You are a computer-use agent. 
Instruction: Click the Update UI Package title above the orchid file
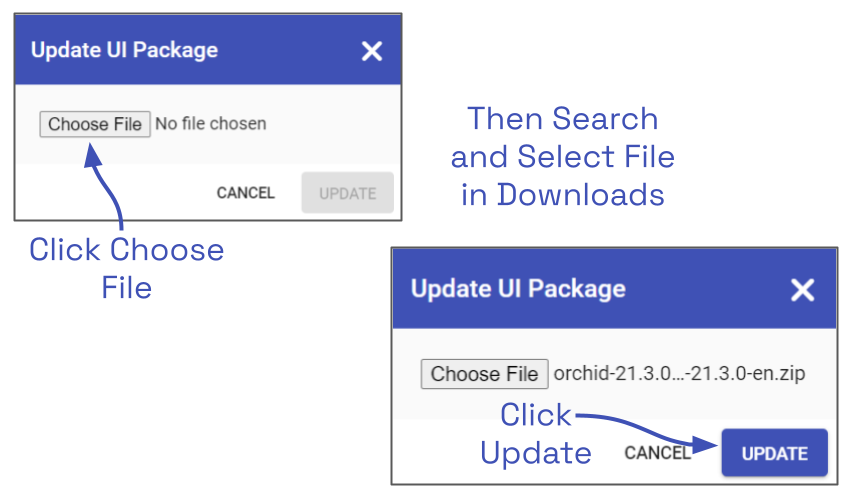518,289
